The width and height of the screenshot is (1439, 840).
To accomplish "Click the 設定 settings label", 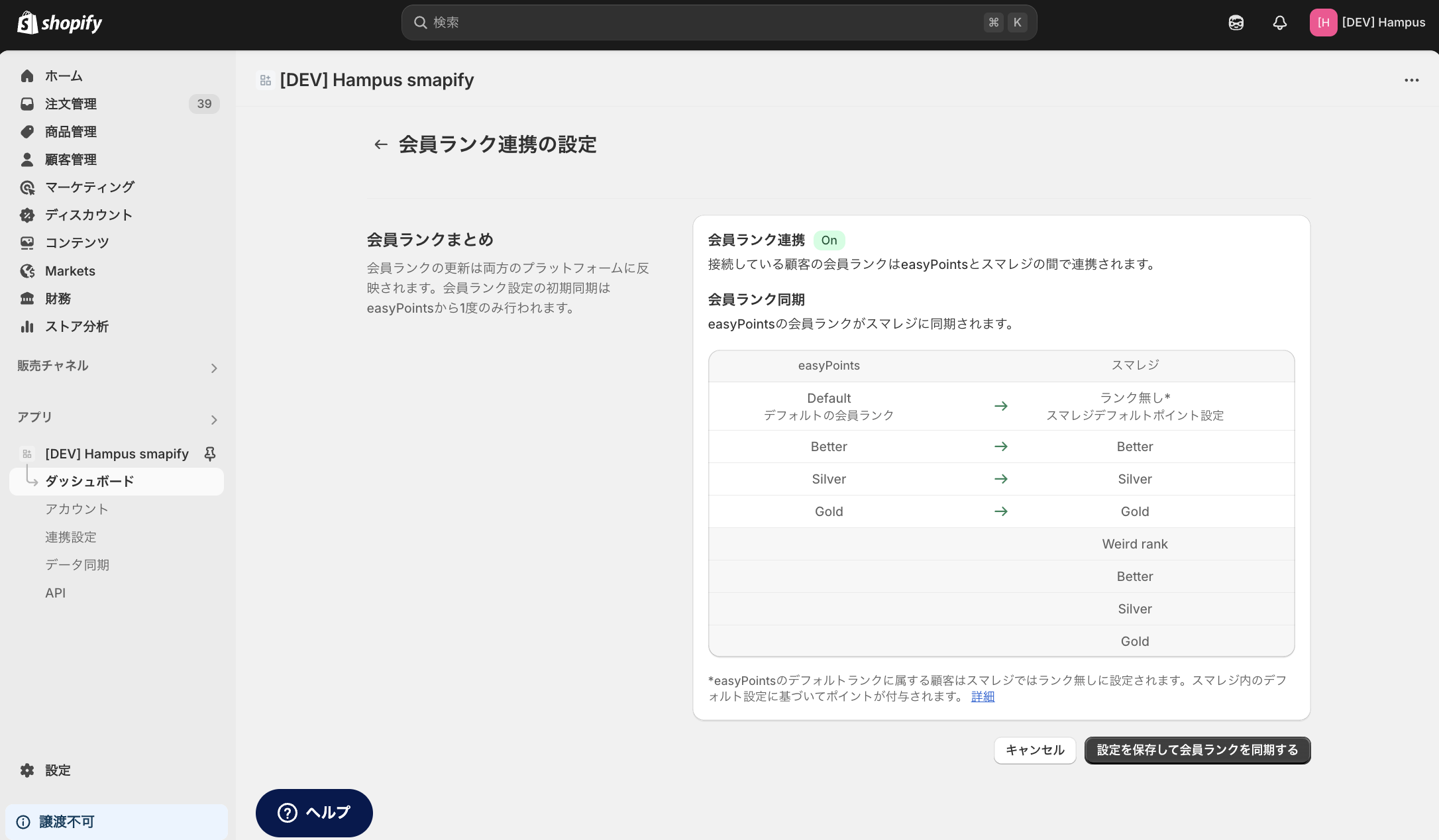I will (58, 770).
